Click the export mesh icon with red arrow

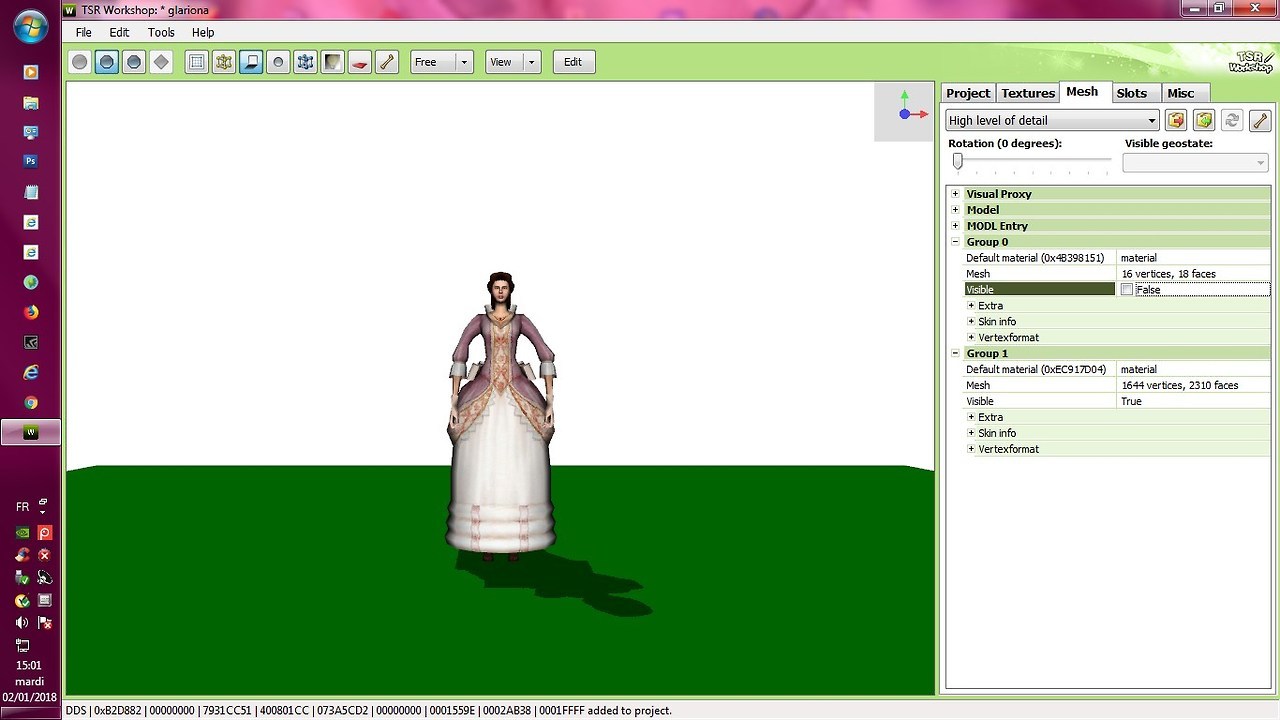pyautogui.click(x=1176, y=120)
